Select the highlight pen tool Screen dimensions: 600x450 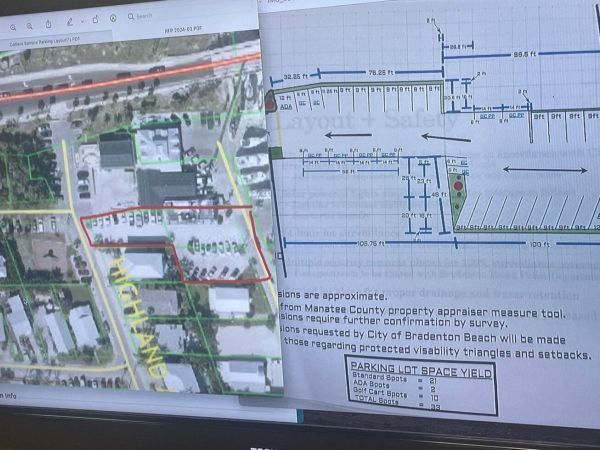click(70, 22)
